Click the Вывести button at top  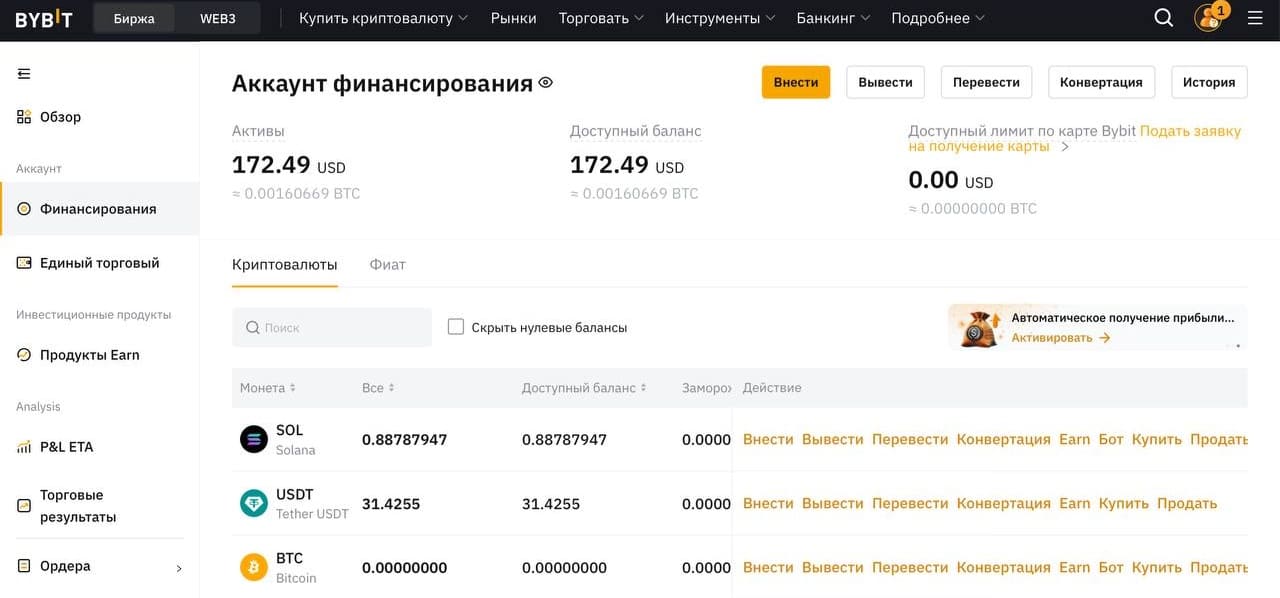(885, 82)
